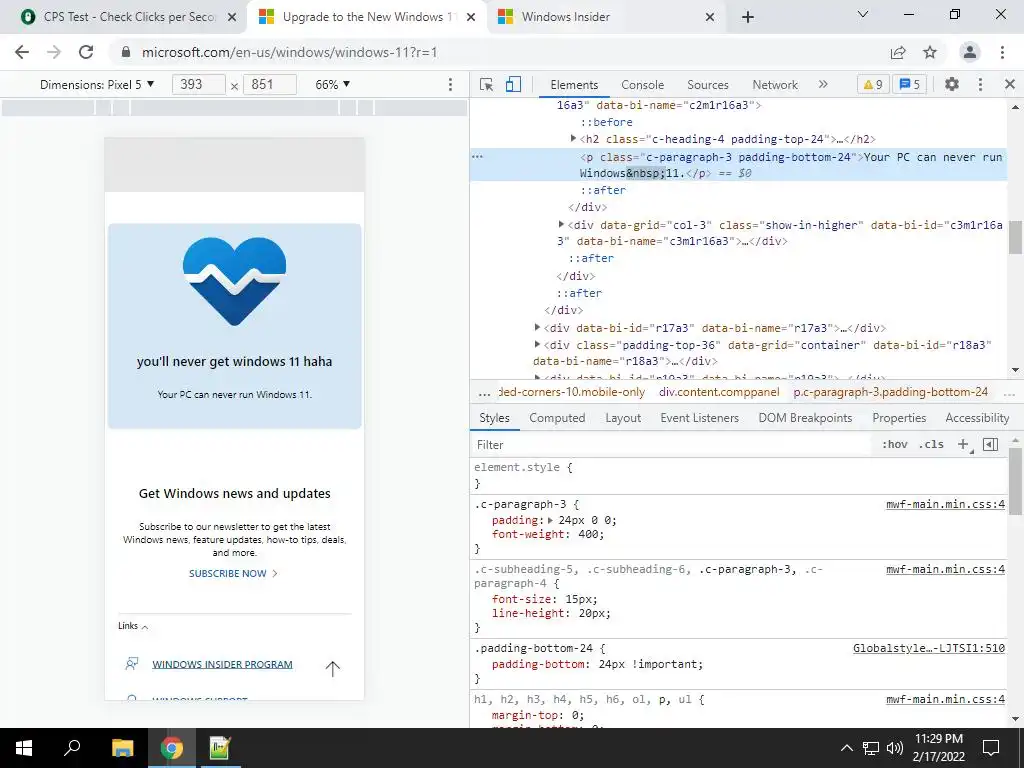The height and width of the screenshot is (768, 1024).
Task: Add new style rule plus icon
Action: click(x=963, y=445)
